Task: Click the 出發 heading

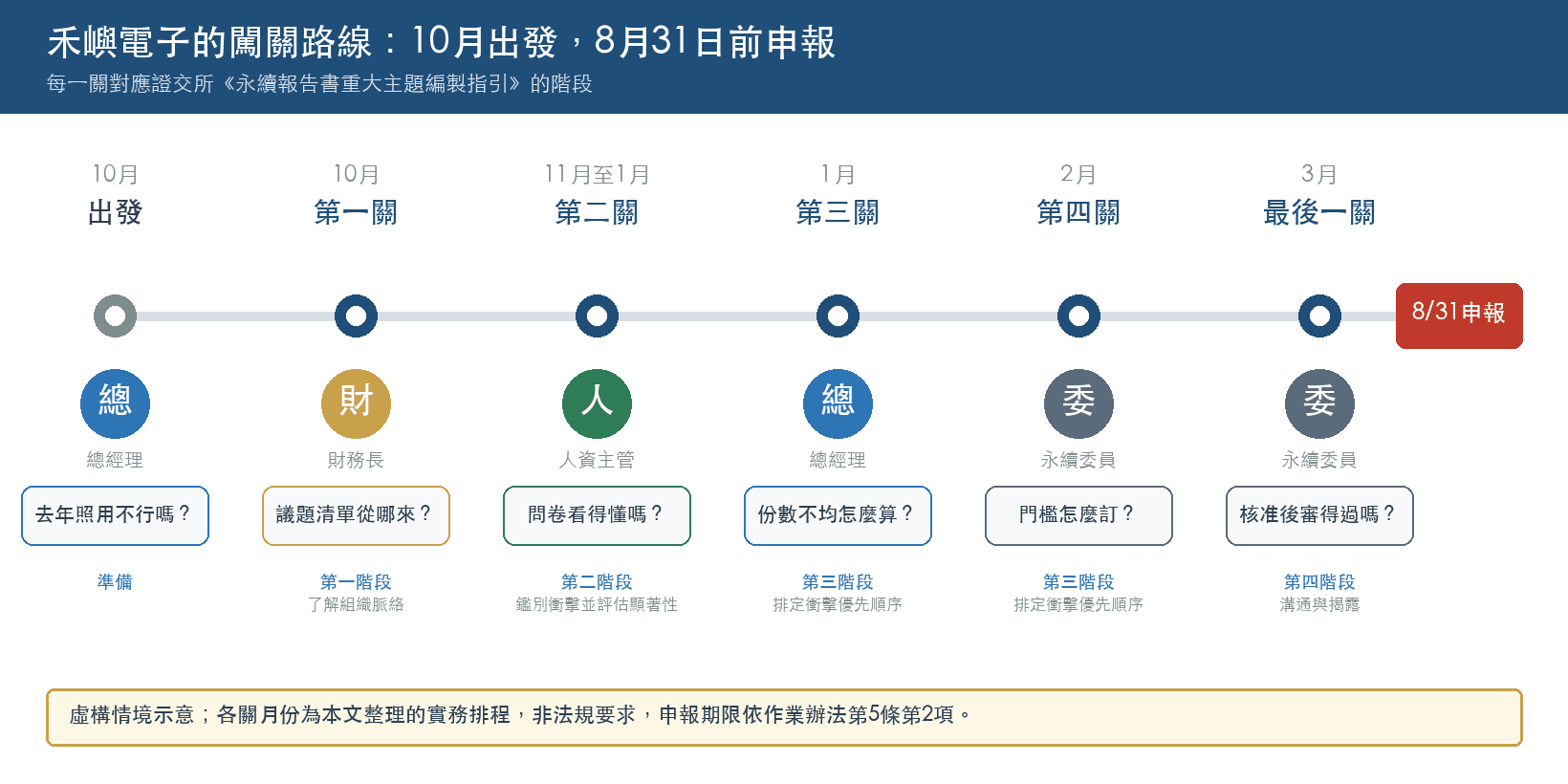Action: pos(115,212)
